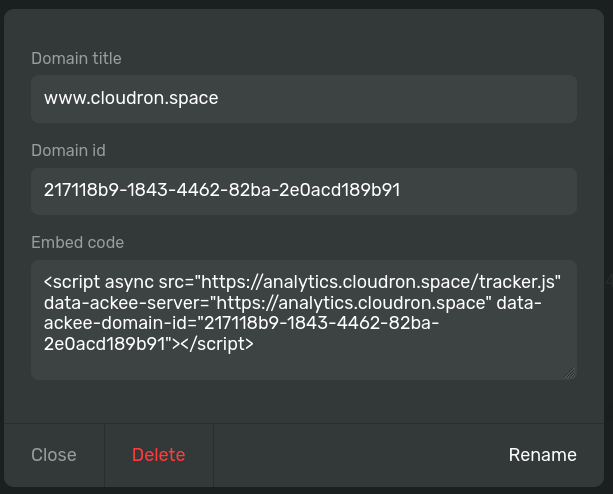Click Rename to save the domain title
The height and width of the screenshot is (494, 613).
tap(542, 455)
